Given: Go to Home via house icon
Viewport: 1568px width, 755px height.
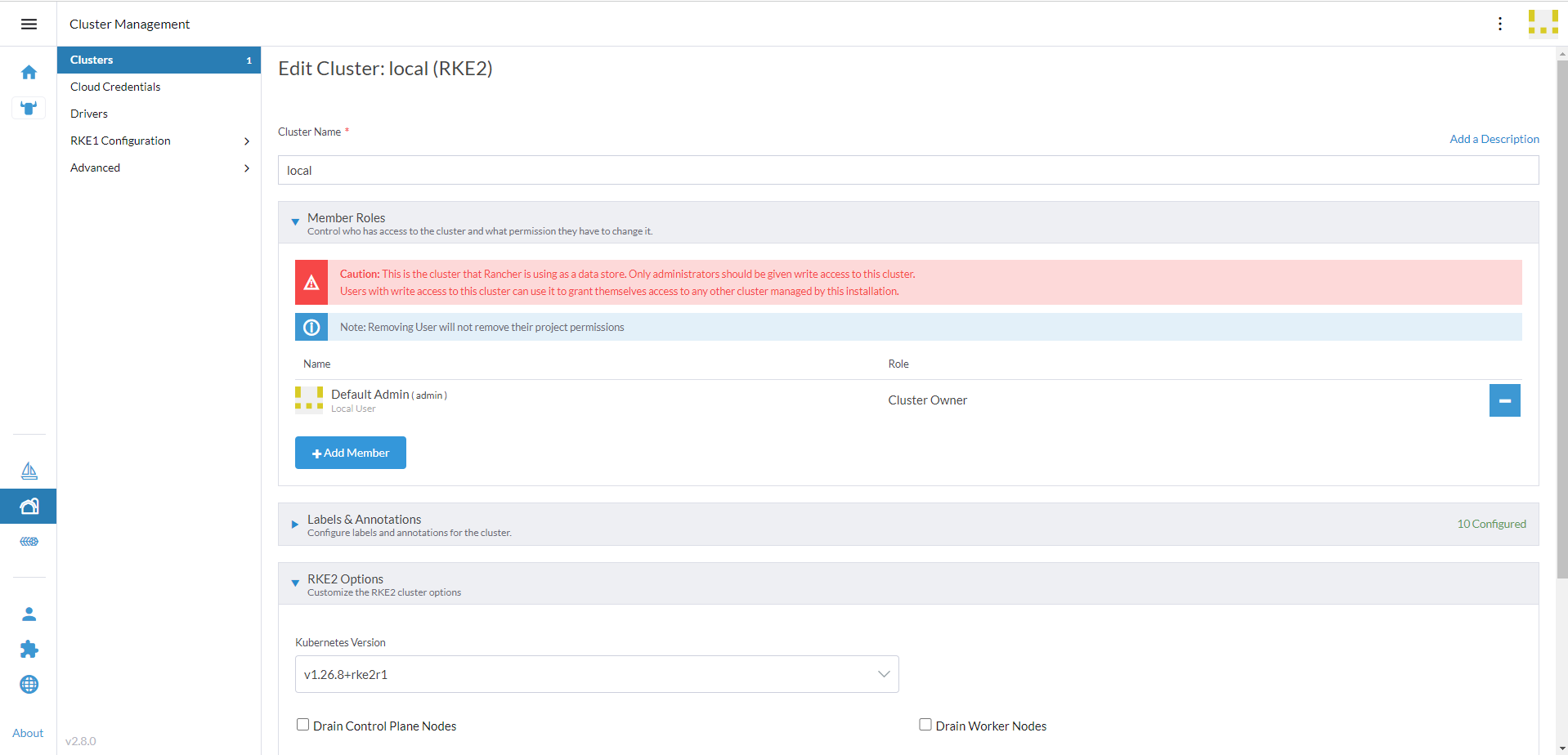Looking at the screenshot, I should tap(29, 73).
